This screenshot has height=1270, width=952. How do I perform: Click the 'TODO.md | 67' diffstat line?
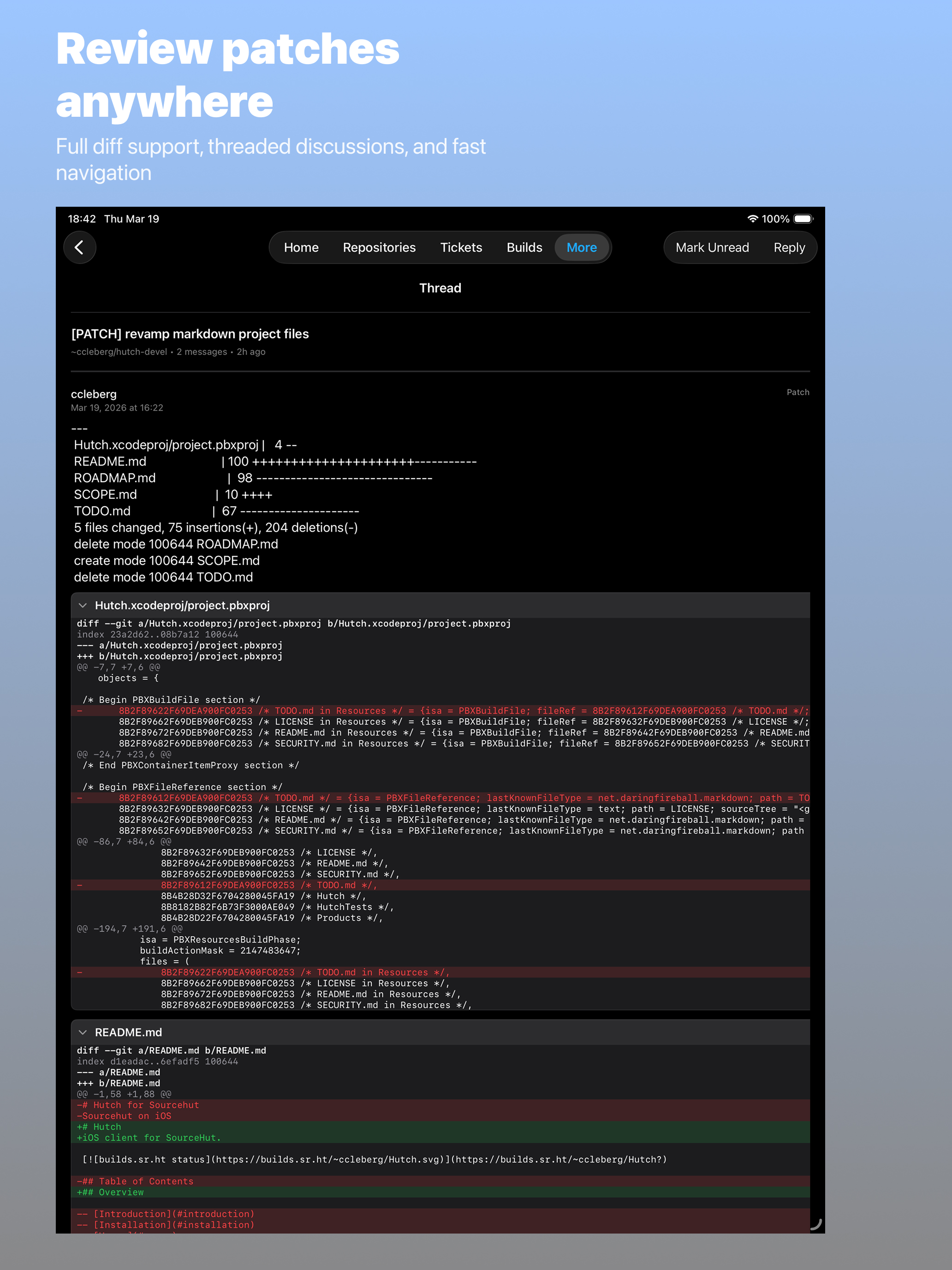[216, 512]
